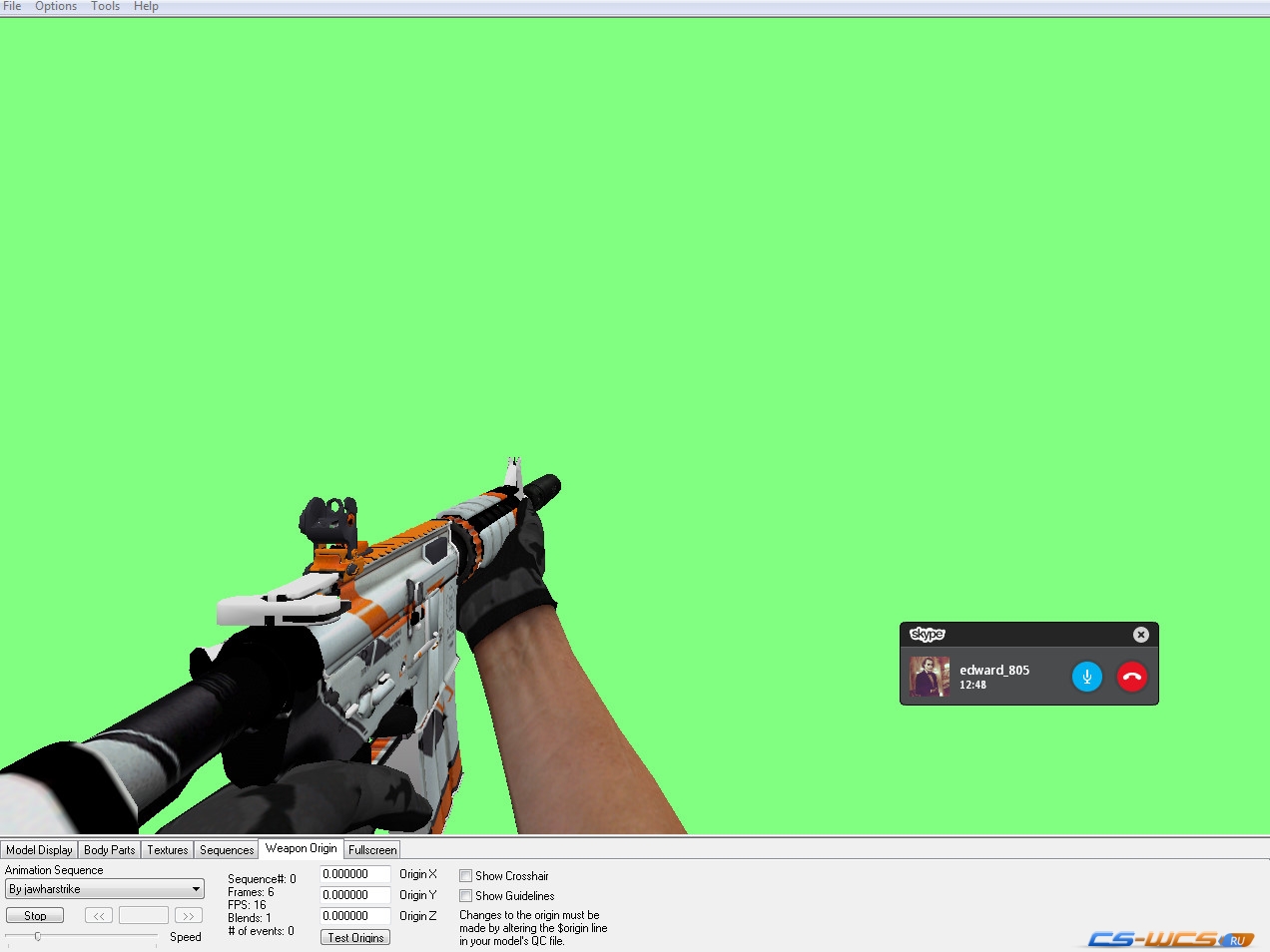Click the # of events: 0 text

point(261,931)
